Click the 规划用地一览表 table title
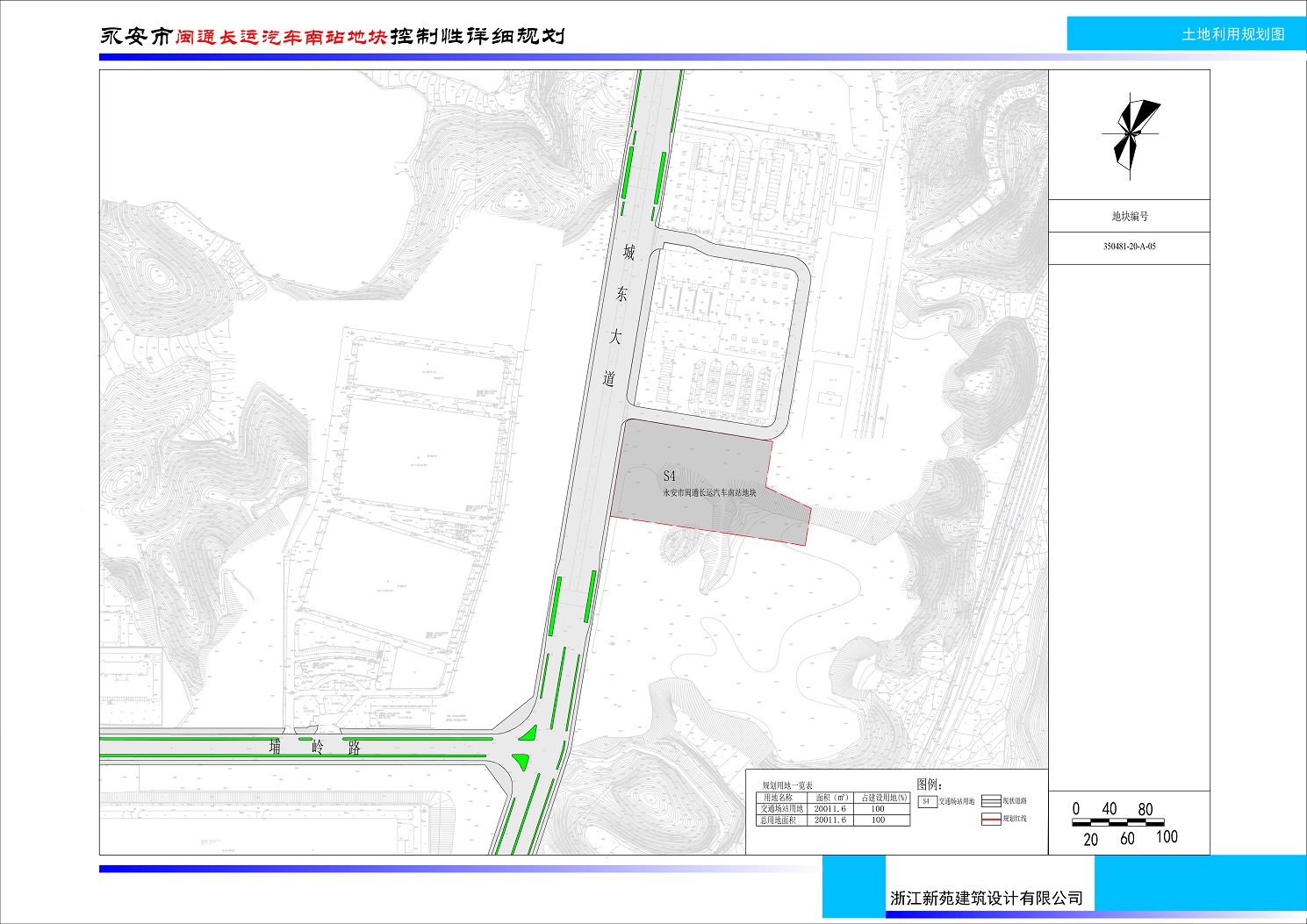The height and width of the screenshot is (924, 1307). 786,785
